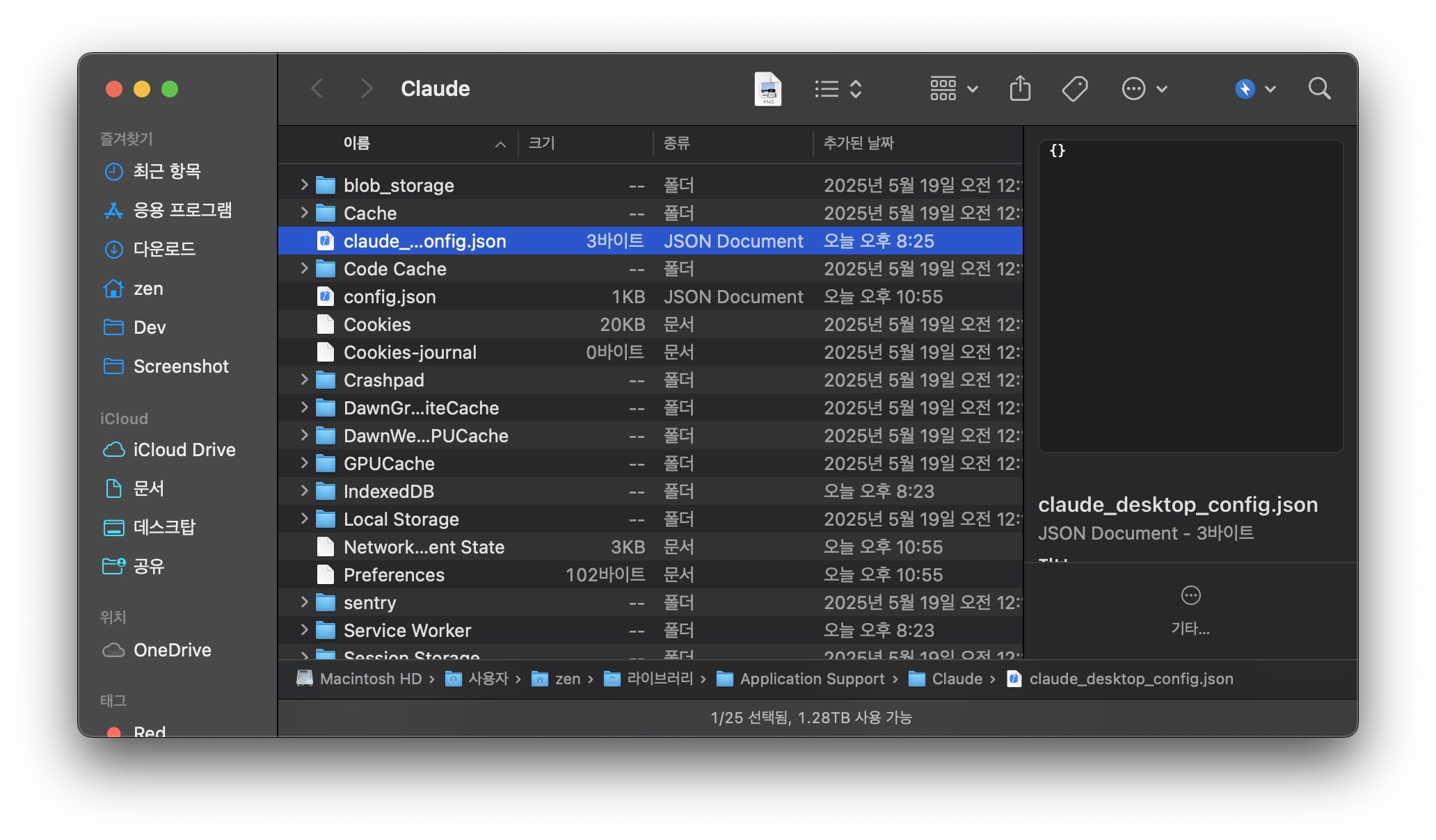The image size is (1436, 840).
Task: Open OneDrive in the sidebar
Action: pos(157,649)
